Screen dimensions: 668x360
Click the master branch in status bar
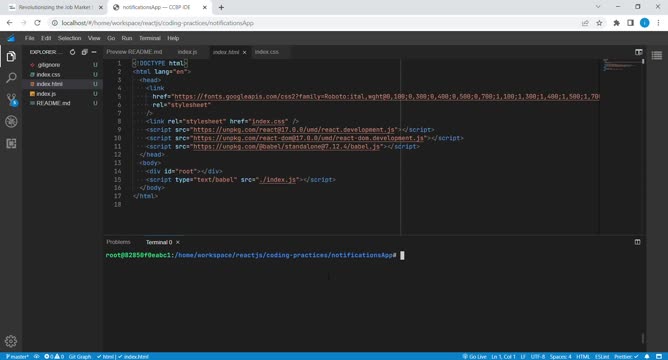(x=17, y=357)
